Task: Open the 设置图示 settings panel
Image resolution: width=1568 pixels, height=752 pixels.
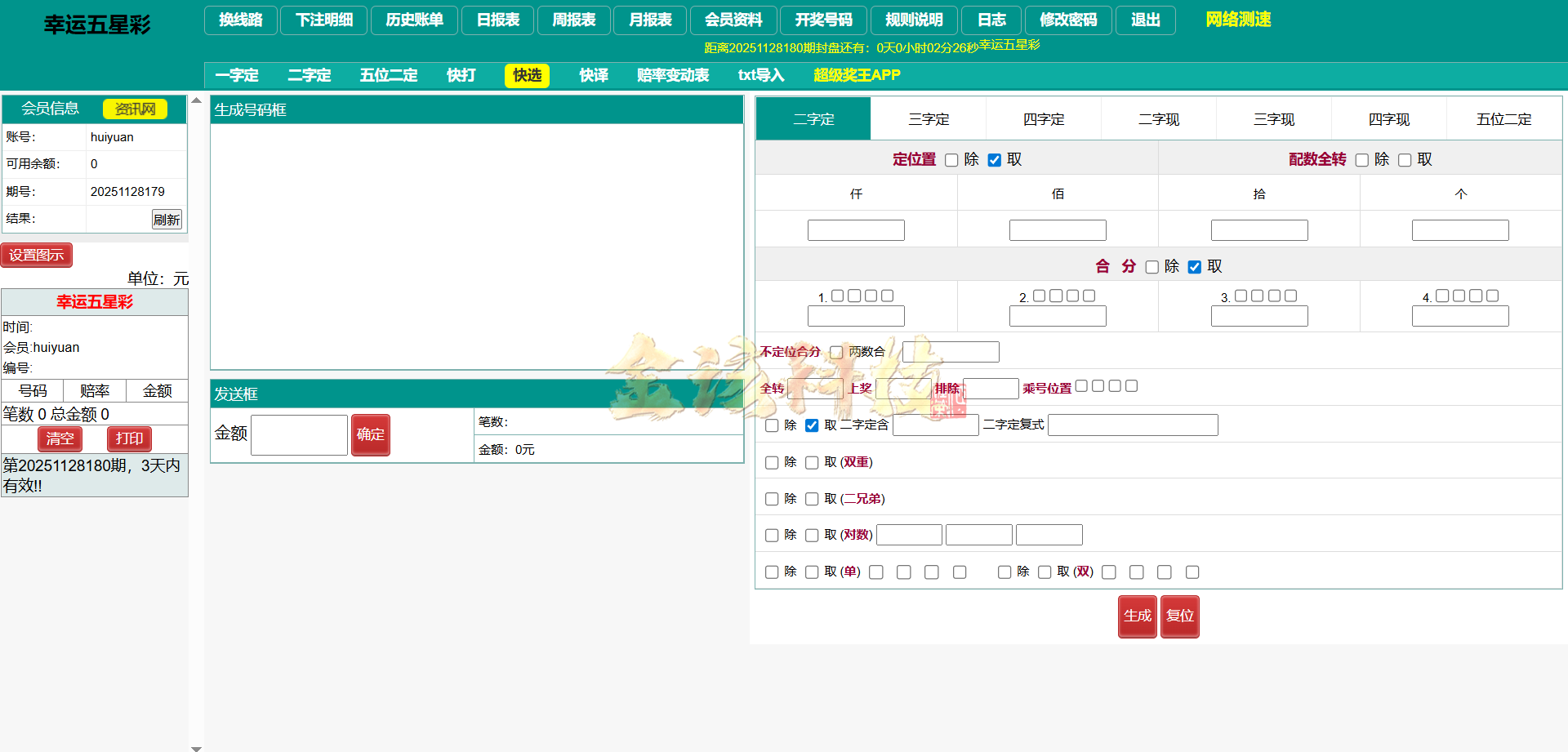Action: 37,255
